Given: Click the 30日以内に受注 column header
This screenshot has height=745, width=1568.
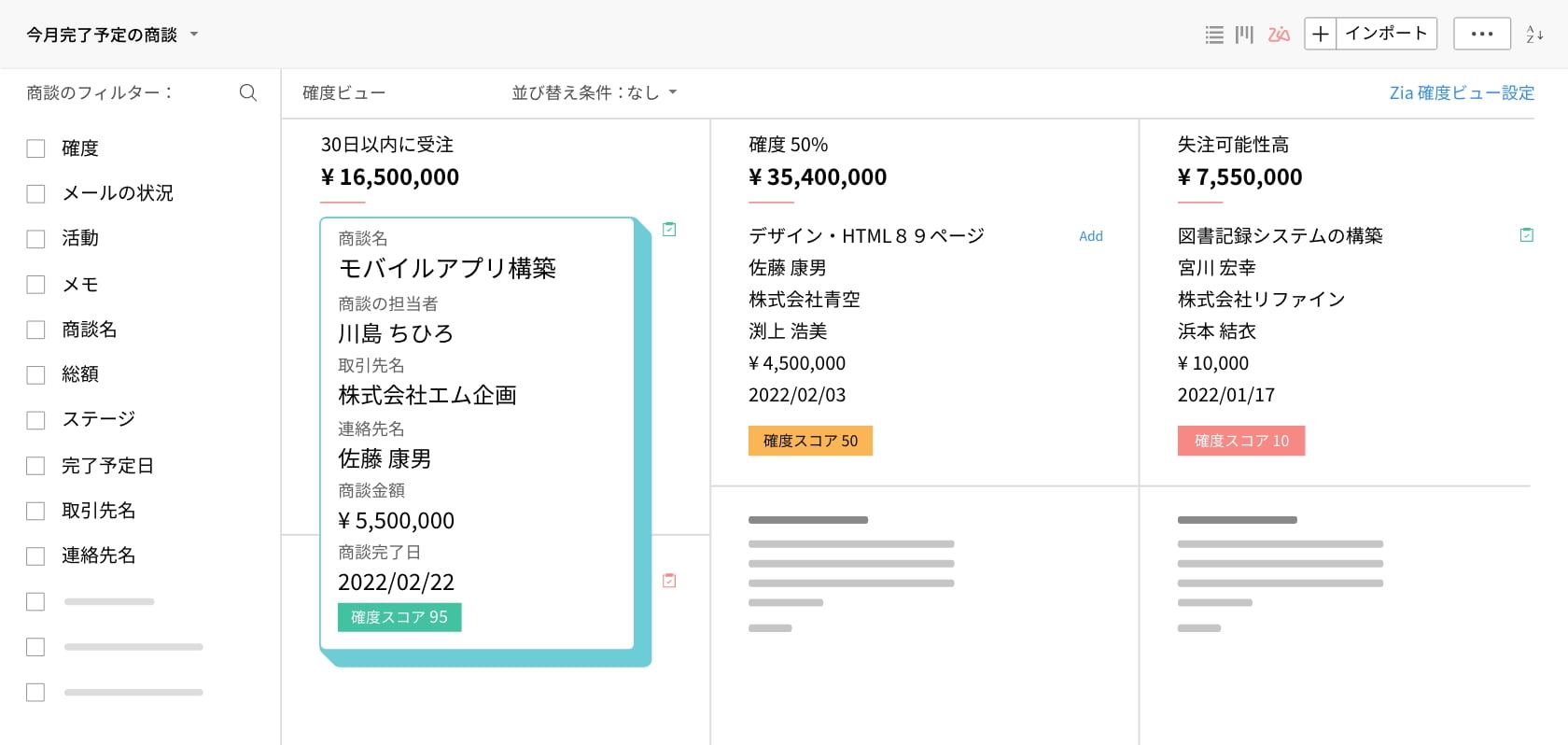Looking at the screenshot, I should (387, 145).
